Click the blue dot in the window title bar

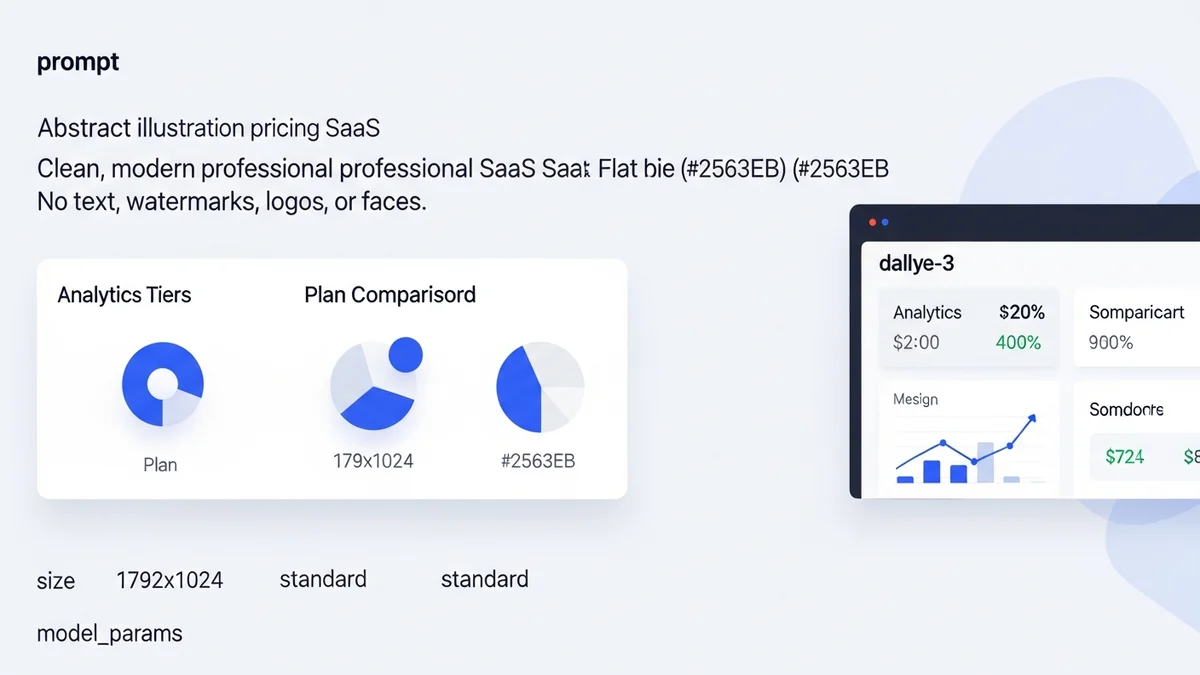point(885,222)
